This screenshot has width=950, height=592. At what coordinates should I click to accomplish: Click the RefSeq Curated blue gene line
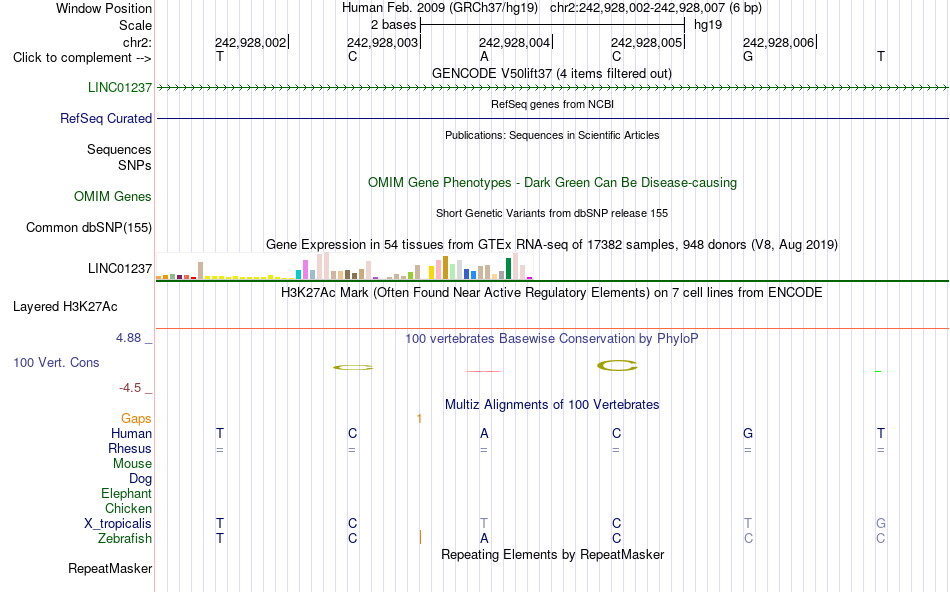coord(552,118)
